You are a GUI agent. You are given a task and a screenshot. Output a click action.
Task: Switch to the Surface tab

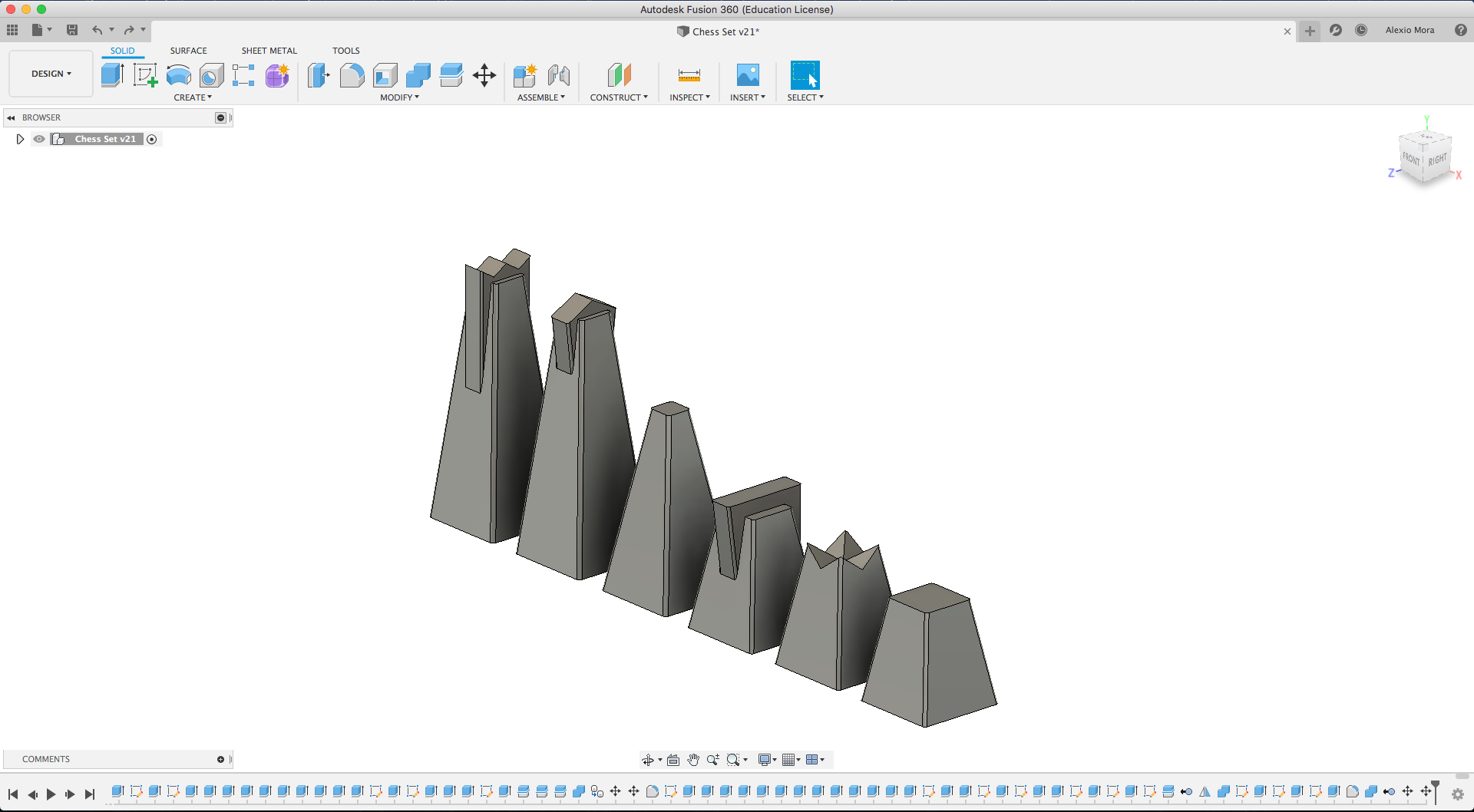point(189,51)
